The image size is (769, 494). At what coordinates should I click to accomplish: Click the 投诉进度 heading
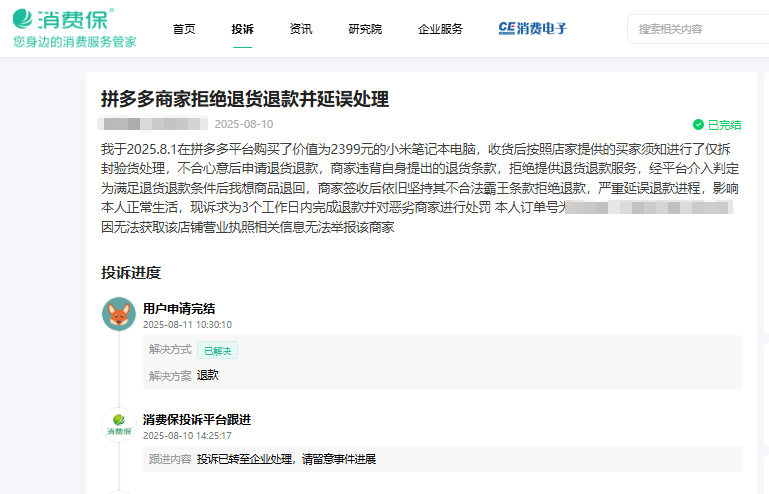(x=131, y=273)
